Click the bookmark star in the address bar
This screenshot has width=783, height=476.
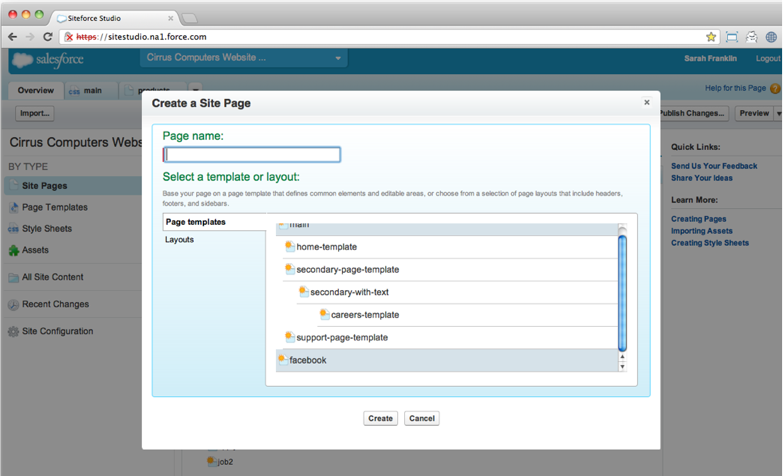click(711, 36)
